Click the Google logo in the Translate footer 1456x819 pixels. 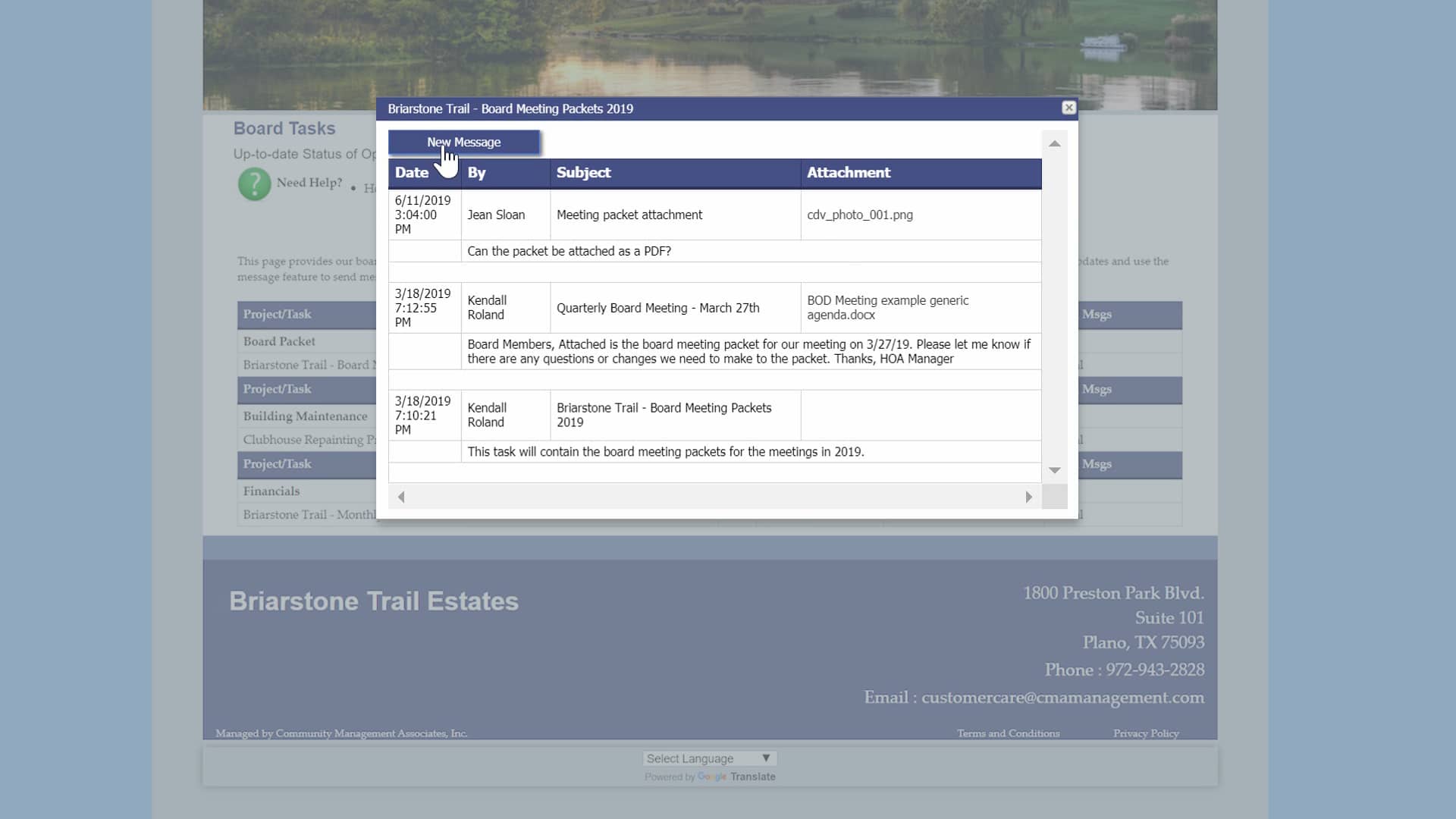coord(711,777)
